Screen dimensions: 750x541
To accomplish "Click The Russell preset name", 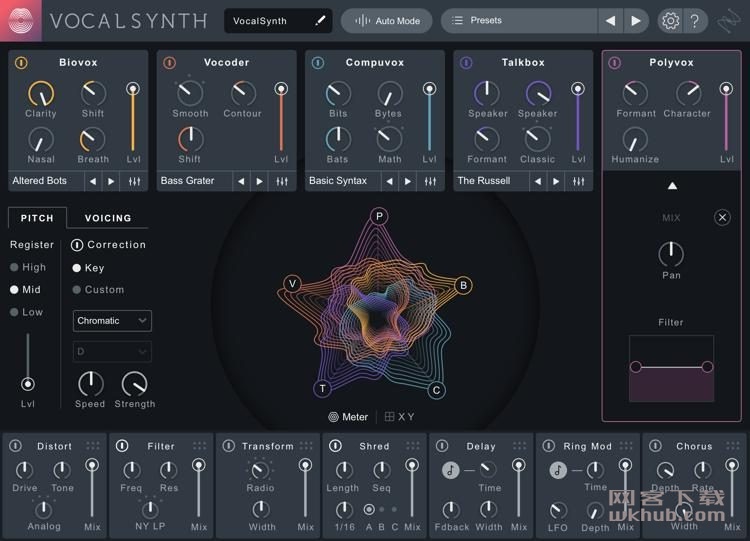I will tap(484, 181).
